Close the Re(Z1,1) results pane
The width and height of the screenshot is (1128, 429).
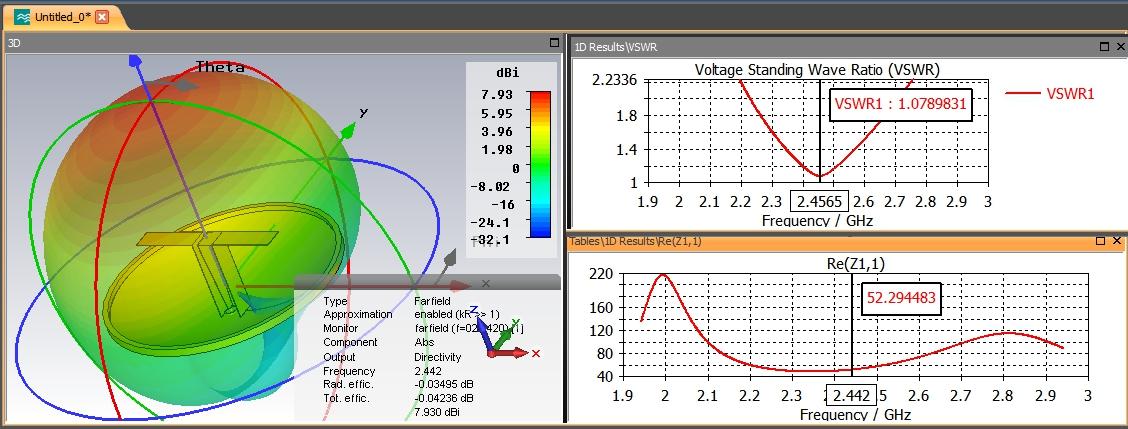(x=1116, y=241)
